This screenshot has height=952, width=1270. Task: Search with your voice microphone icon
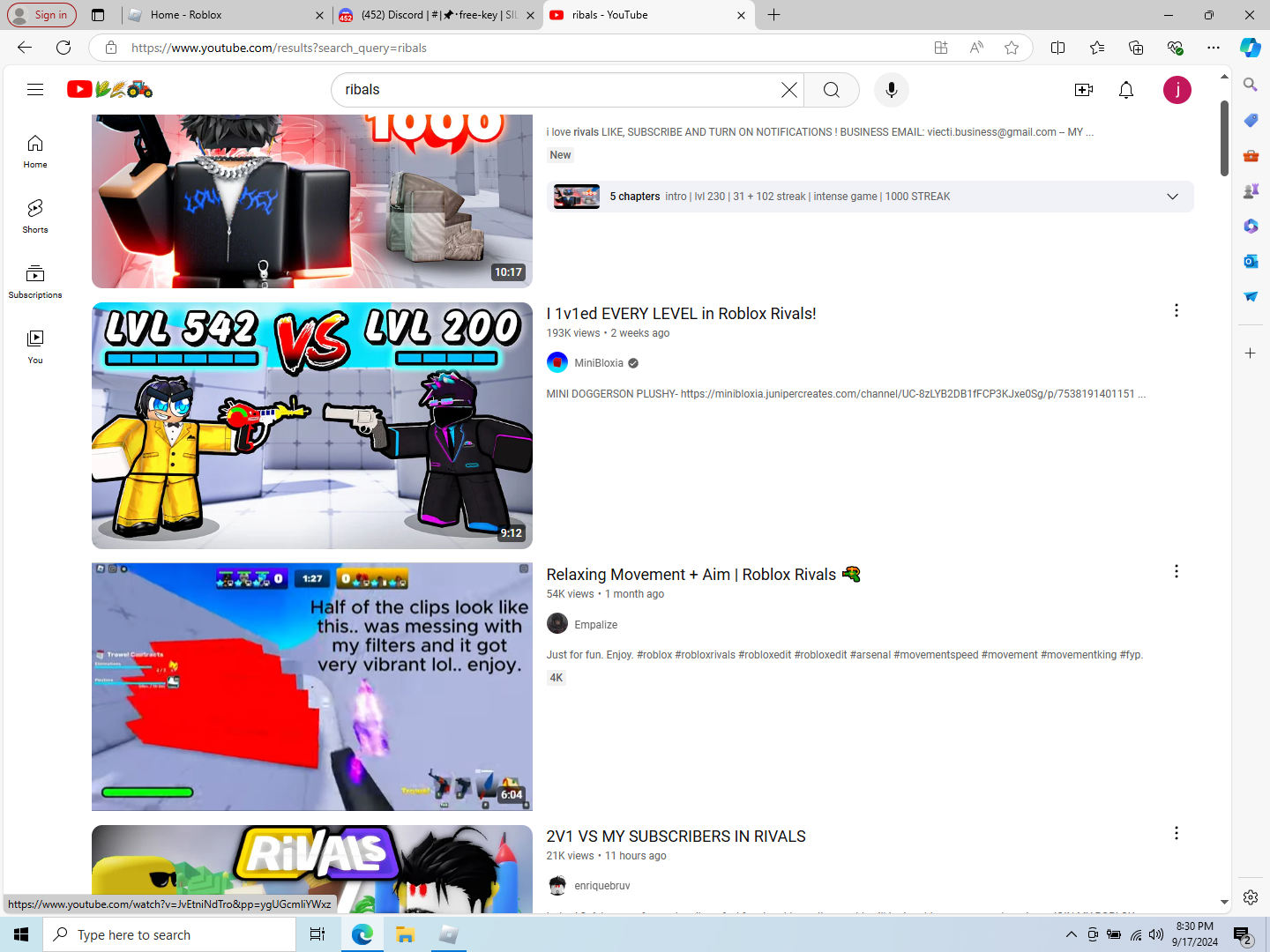892,90
